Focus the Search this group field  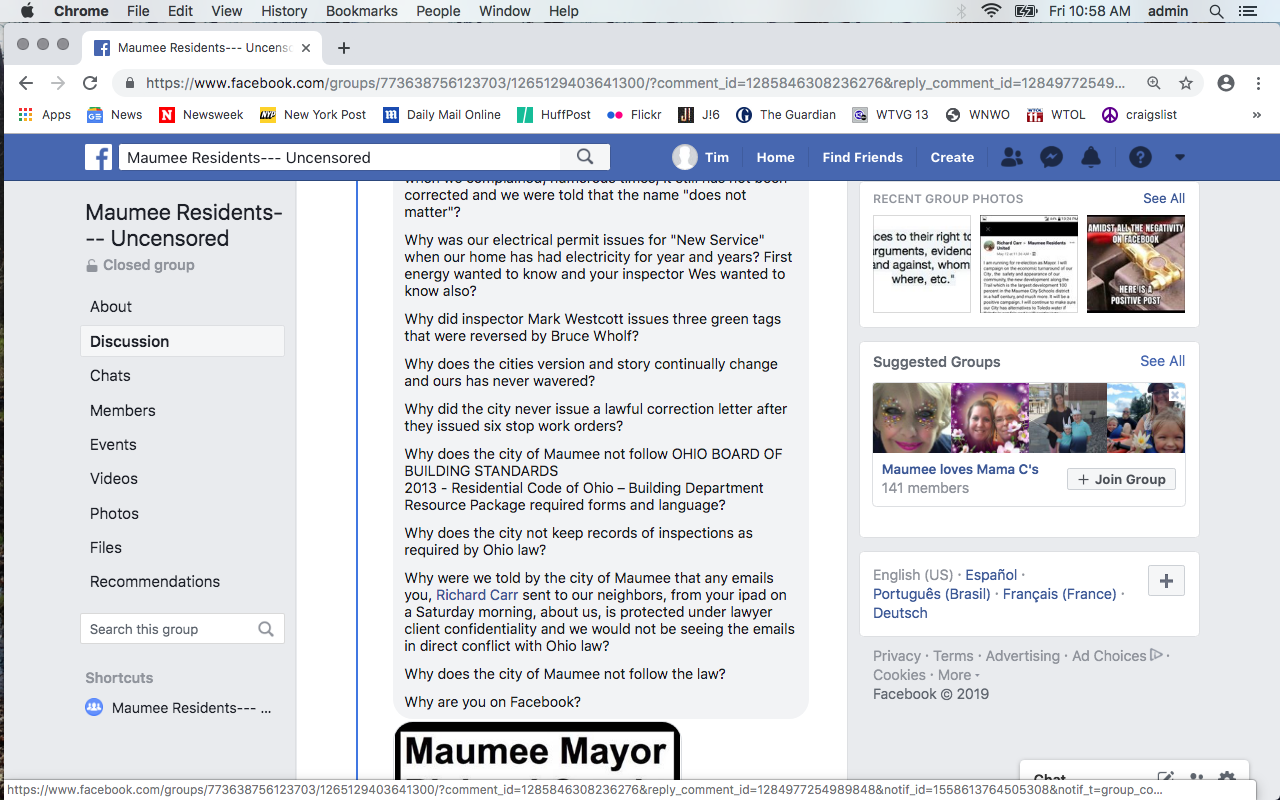[170, 629]
